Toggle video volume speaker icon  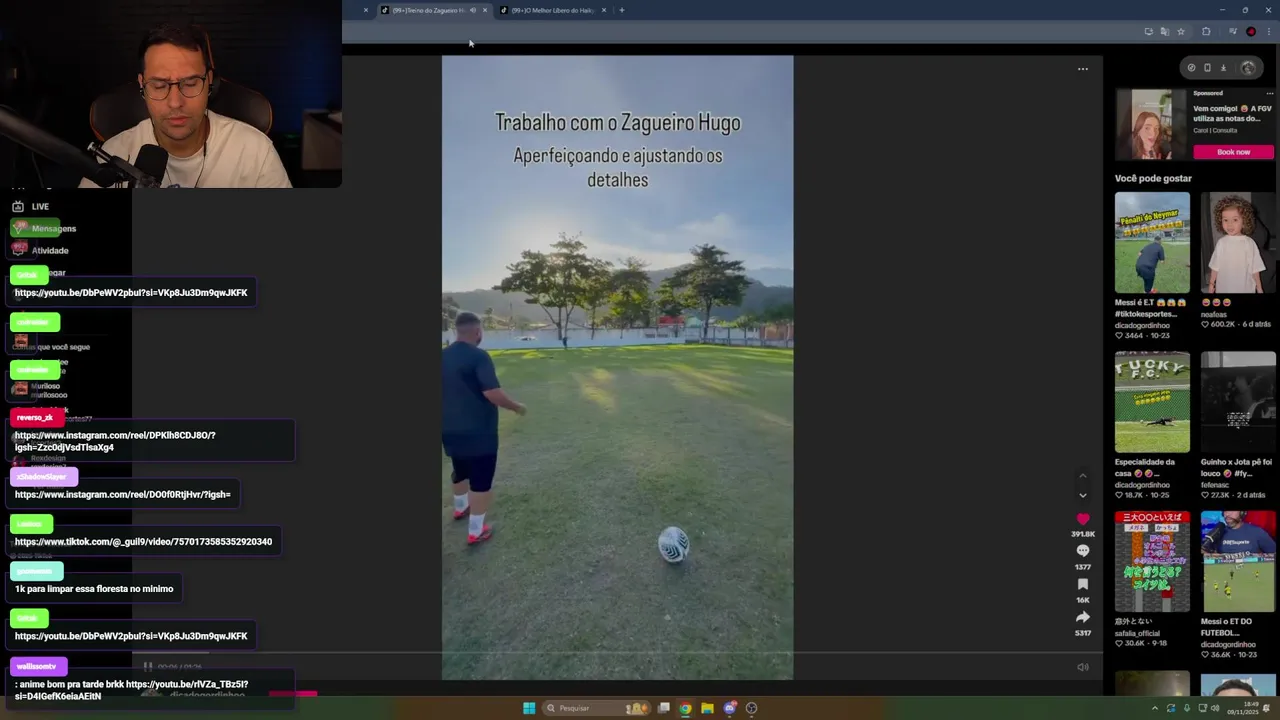pyautogui.click(x=1083, y=667)
